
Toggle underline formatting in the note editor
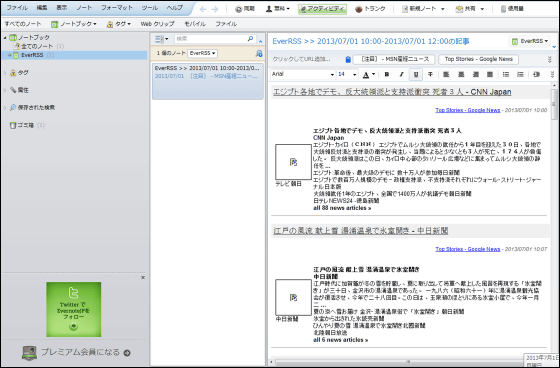coord(416,74)
